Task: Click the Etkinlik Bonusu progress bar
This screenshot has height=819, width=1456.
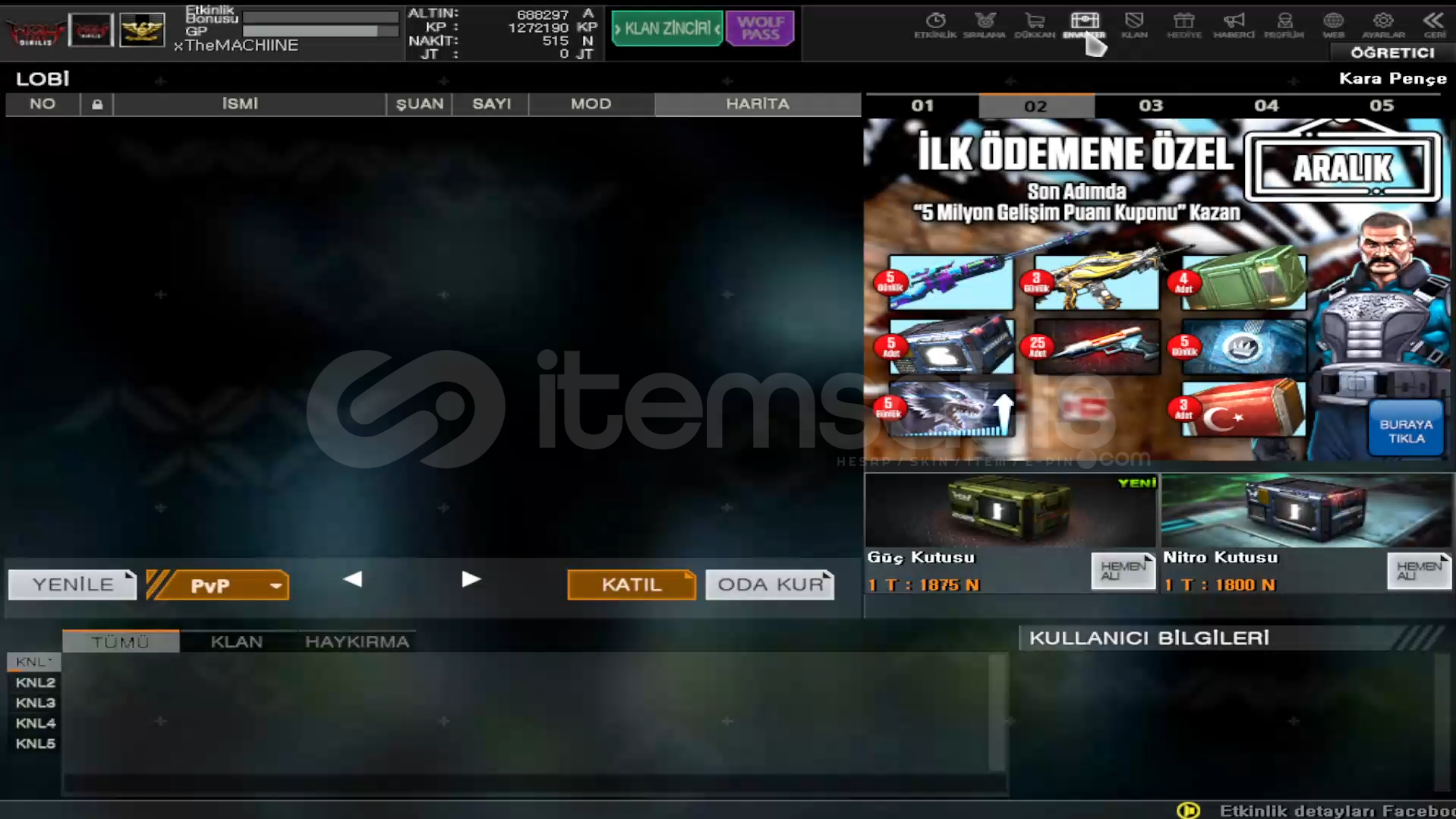Action: tap(320, 17)
